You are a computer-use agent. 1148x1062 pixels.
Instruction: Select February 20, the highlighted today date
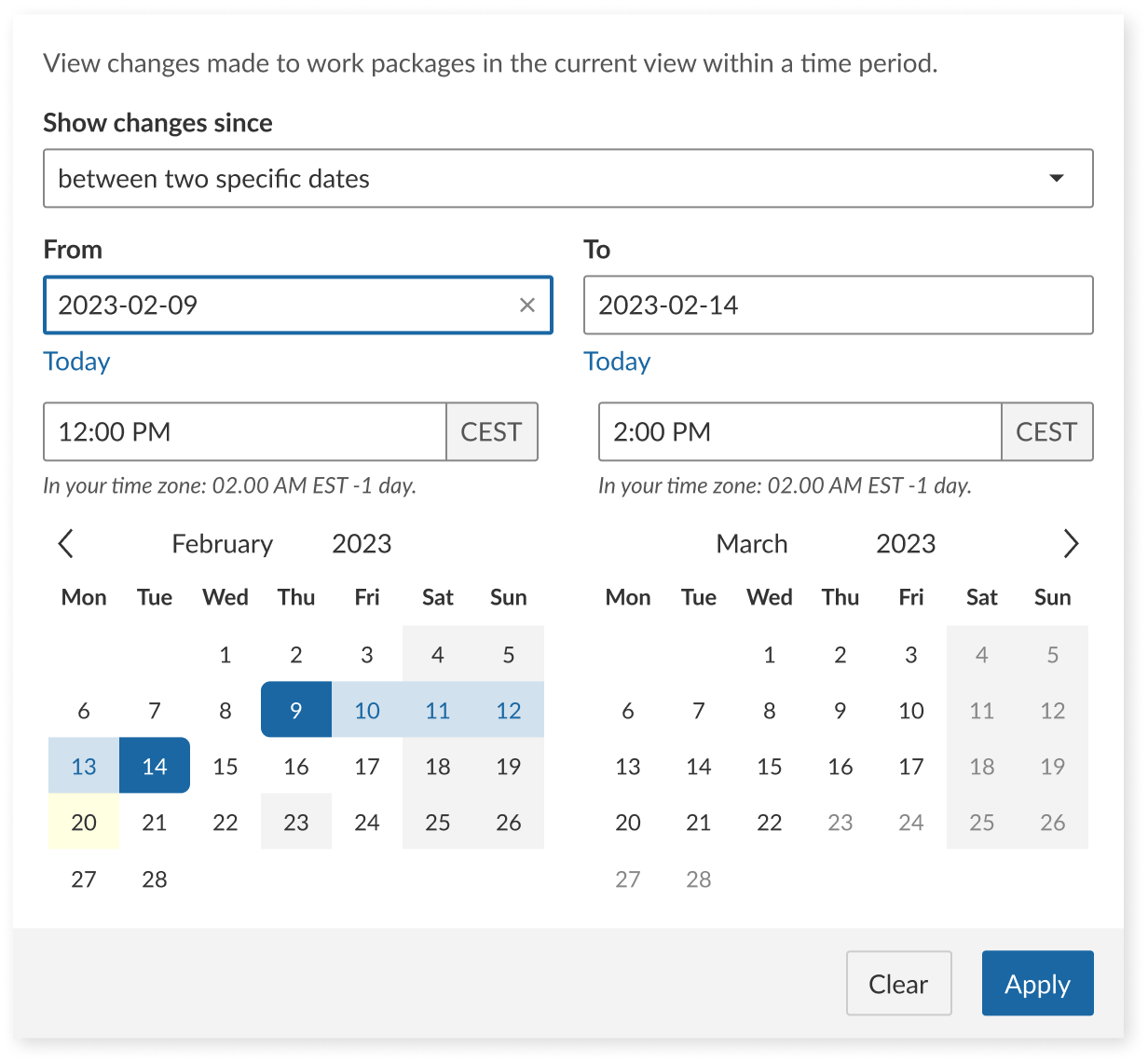83,822
